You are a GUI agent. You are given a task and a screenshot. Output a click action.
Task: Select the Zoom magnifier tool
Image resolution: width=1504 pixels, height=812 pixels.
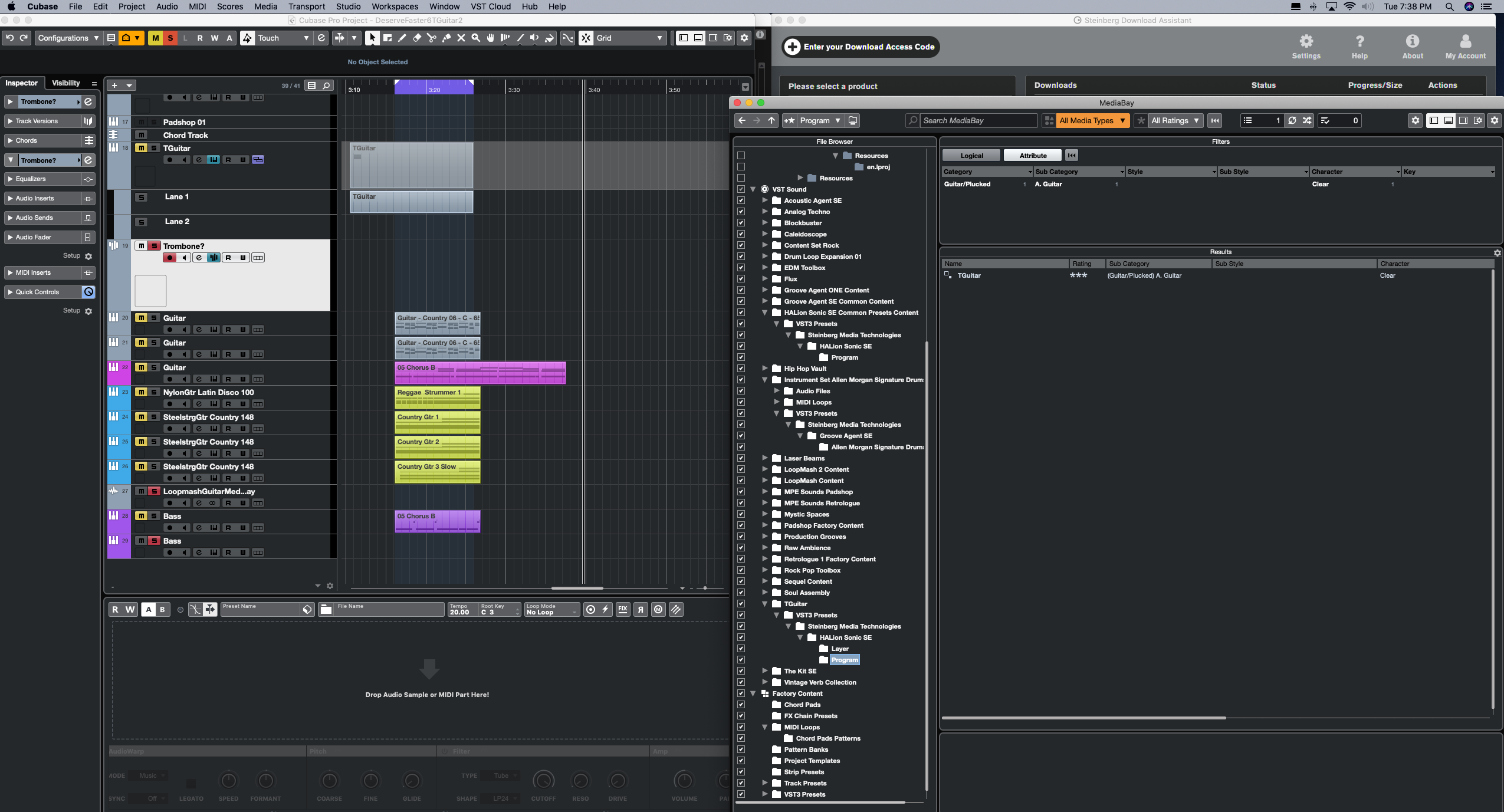tap(476, 38)
